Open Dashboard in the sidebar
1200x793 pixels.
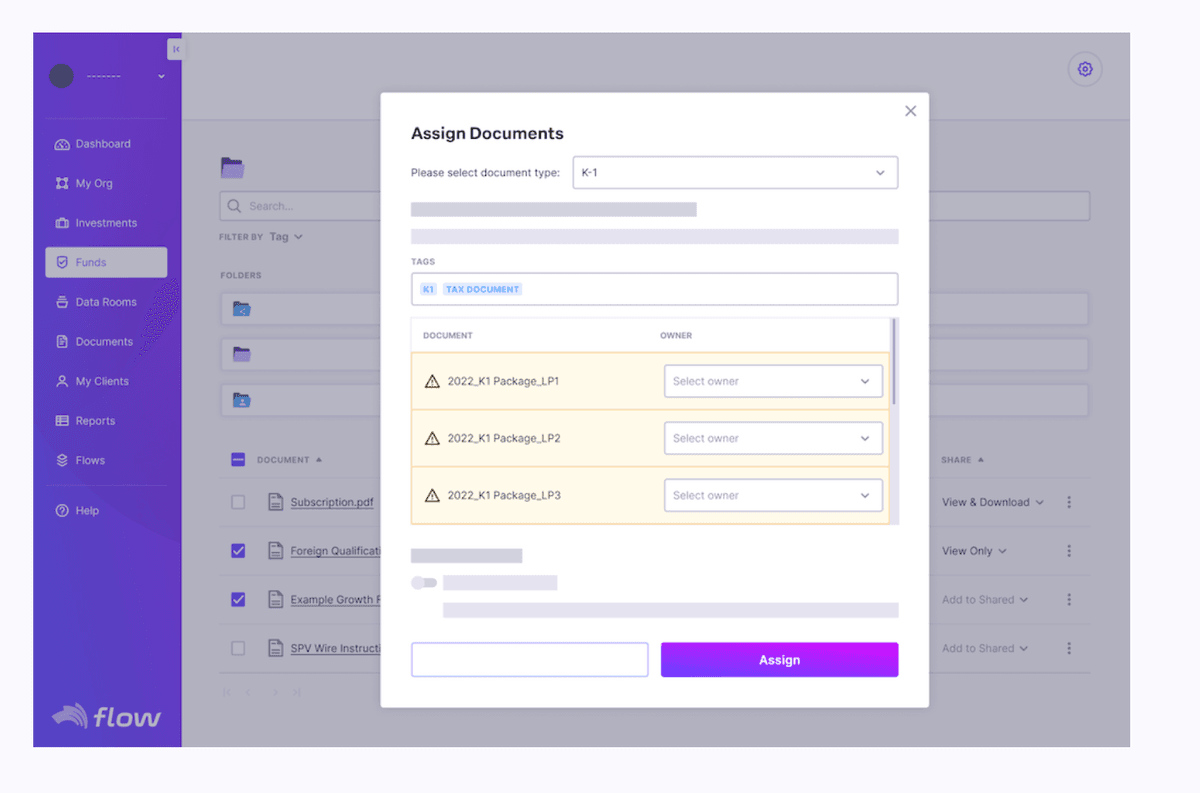click(103, 144)
